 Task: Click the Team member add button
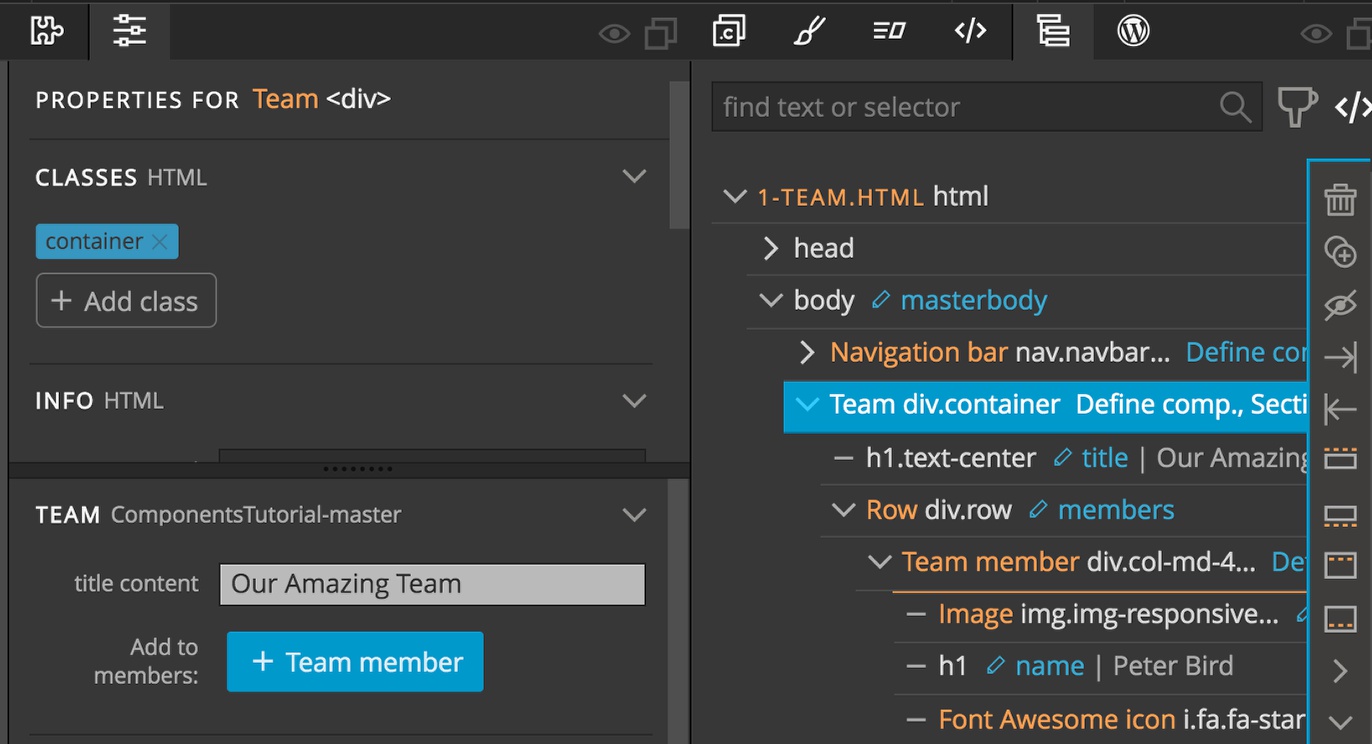(355, 662)
